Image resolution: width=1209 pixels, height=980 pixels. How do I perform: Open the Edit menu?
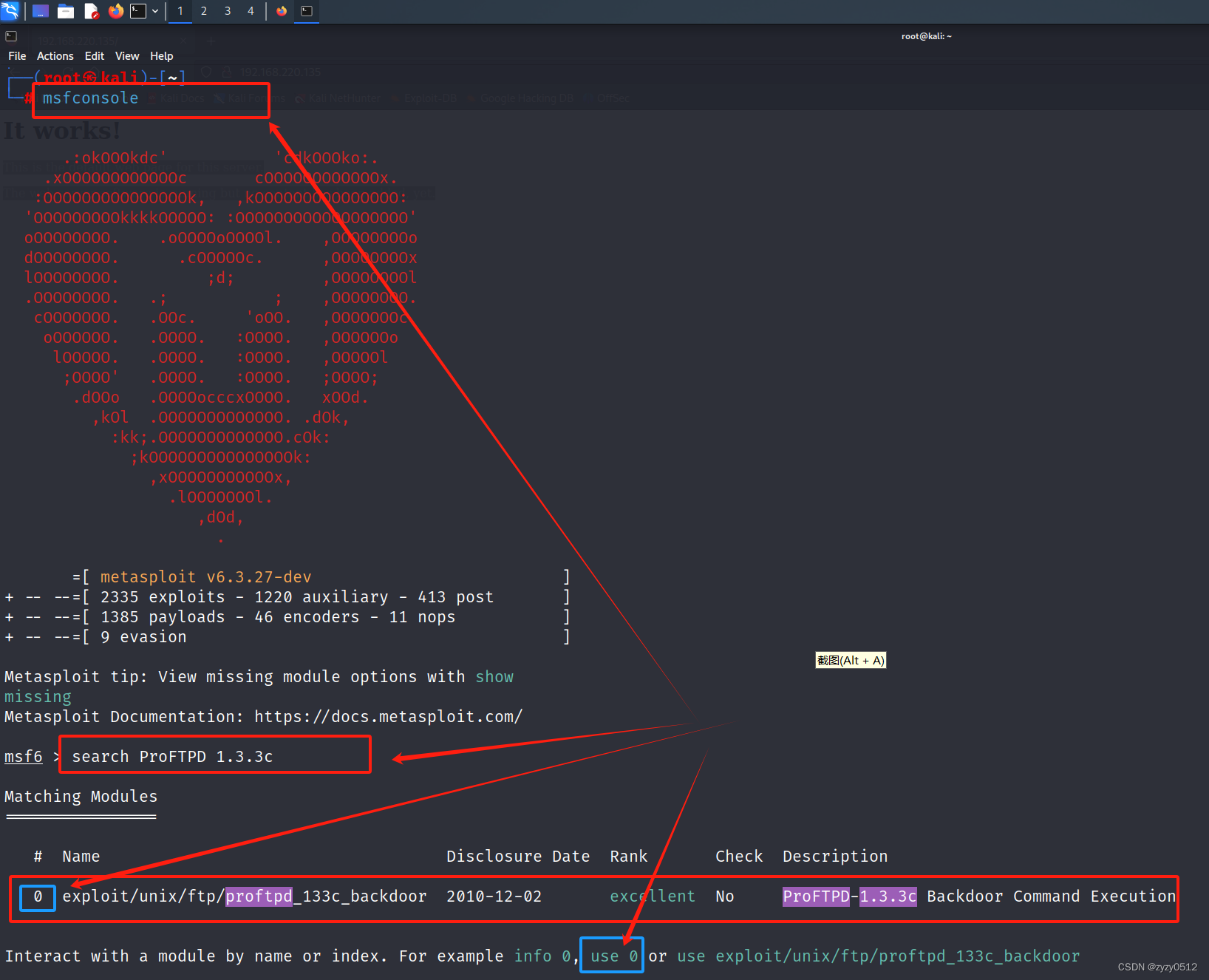95,56
